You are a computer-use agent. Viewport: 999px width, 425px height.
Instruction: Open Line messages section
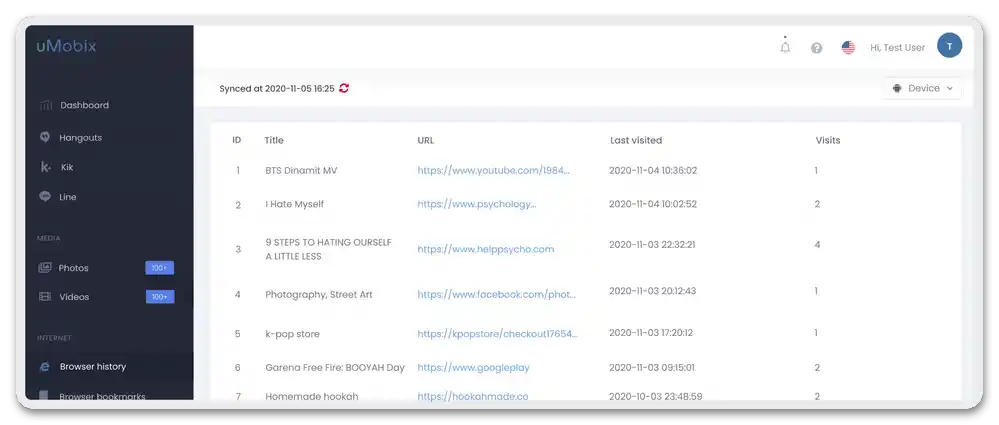coord(68,197)
